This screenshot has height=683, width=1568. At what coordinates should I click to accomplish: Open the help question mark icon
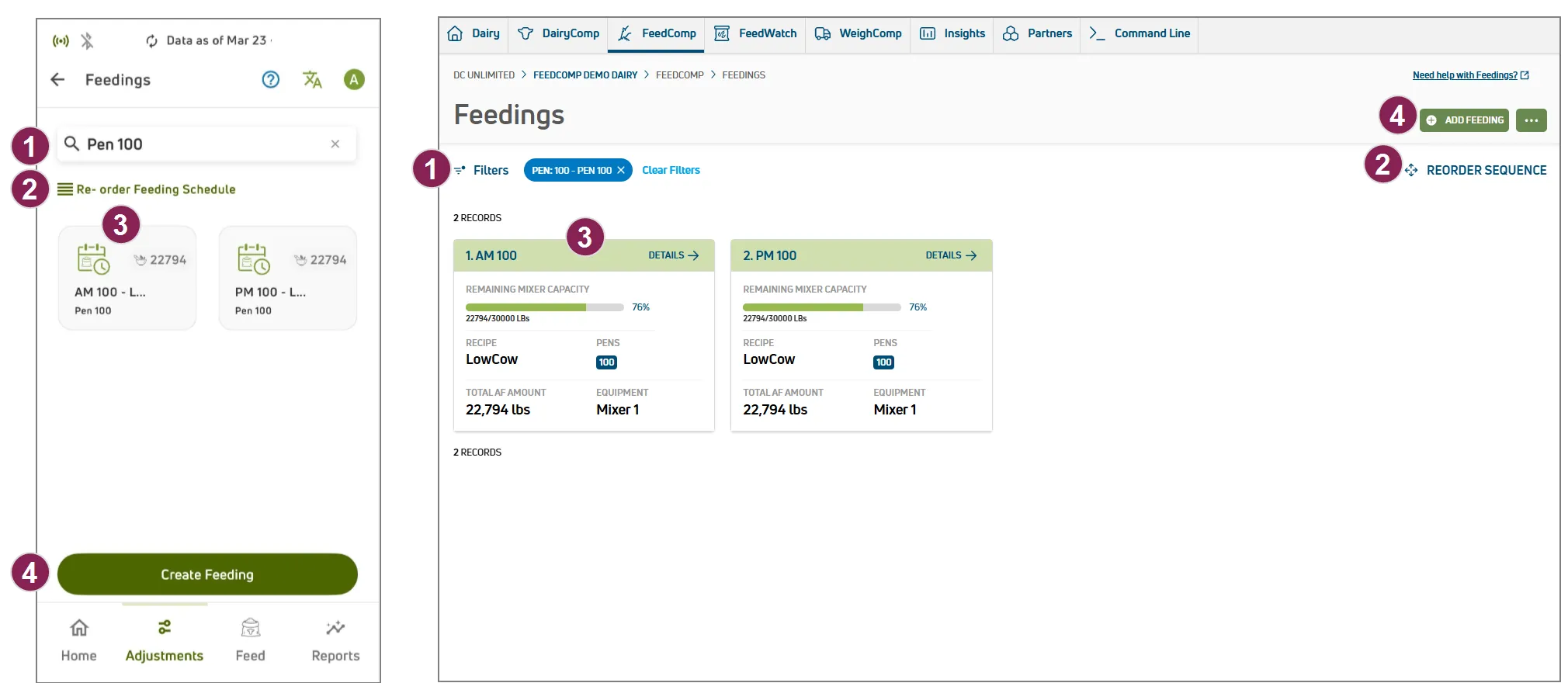pyautogui.click(x=270, y=79)
